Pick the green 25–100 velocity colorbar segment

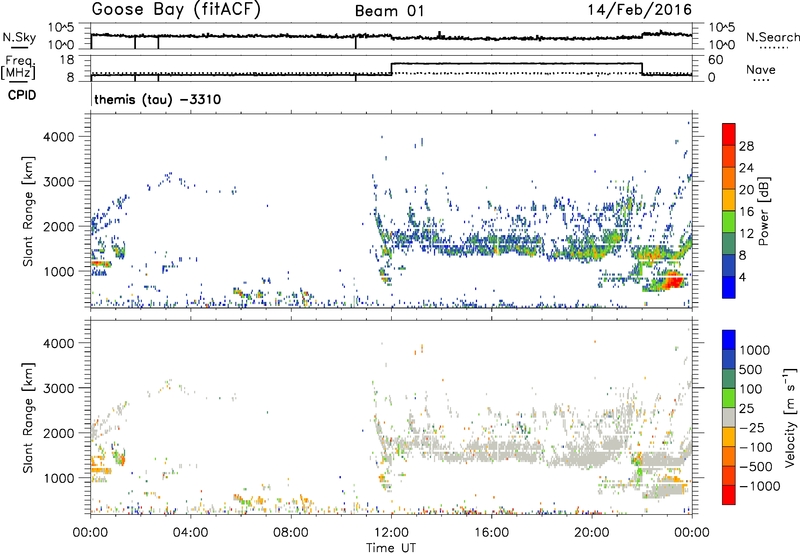click(729, 398)
